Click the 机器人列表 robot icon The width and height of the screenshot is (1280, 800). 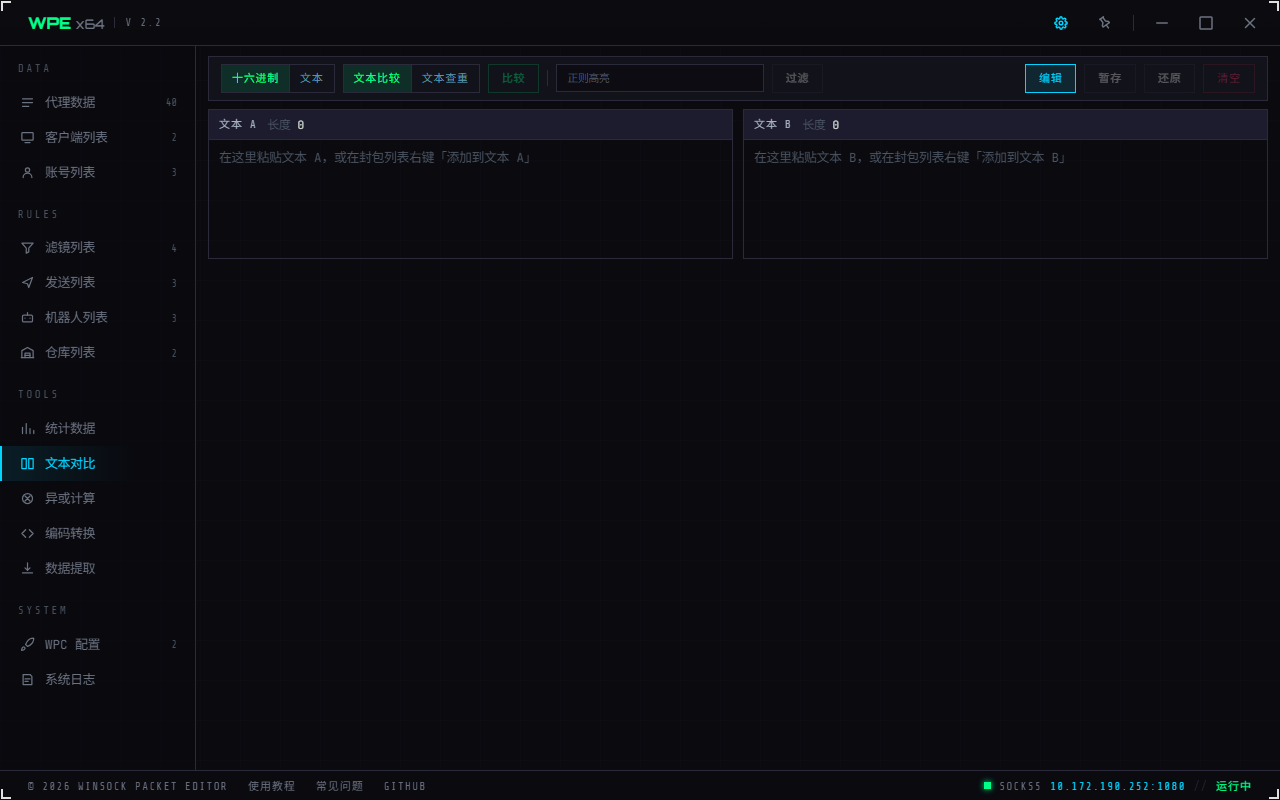[28, 317]
